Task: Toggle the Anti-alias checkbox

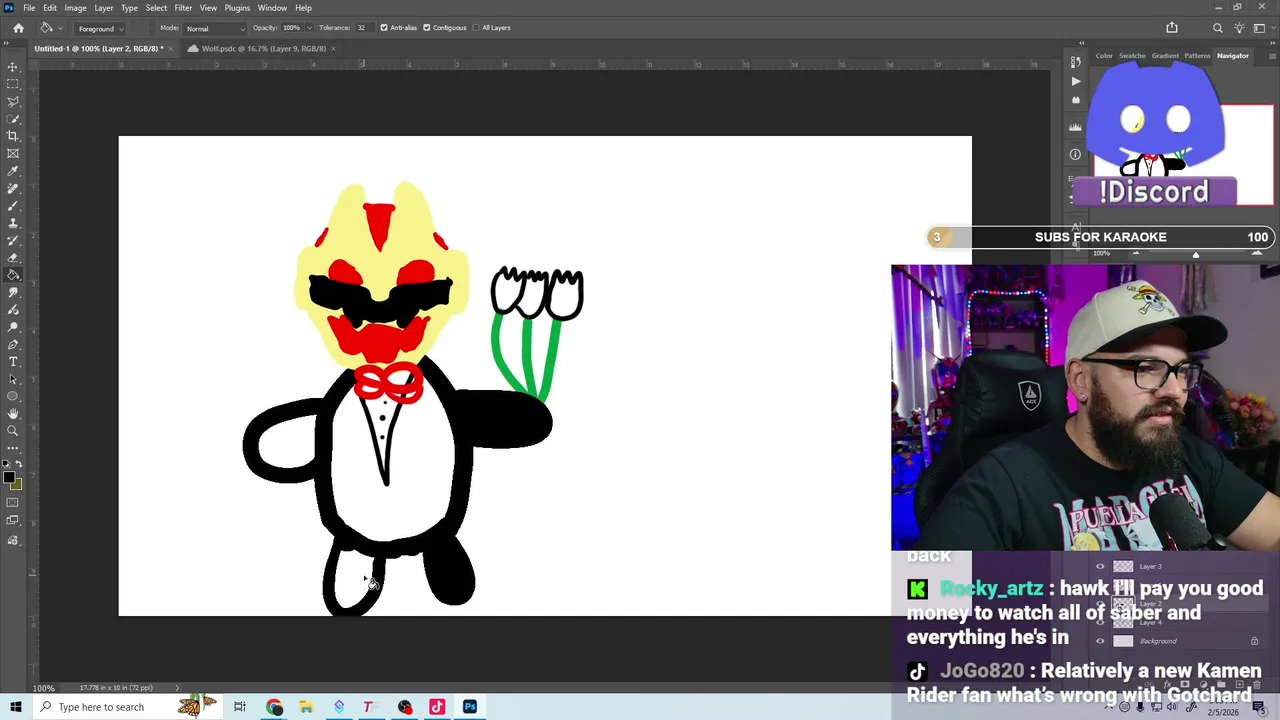Action: pos(384,28)
